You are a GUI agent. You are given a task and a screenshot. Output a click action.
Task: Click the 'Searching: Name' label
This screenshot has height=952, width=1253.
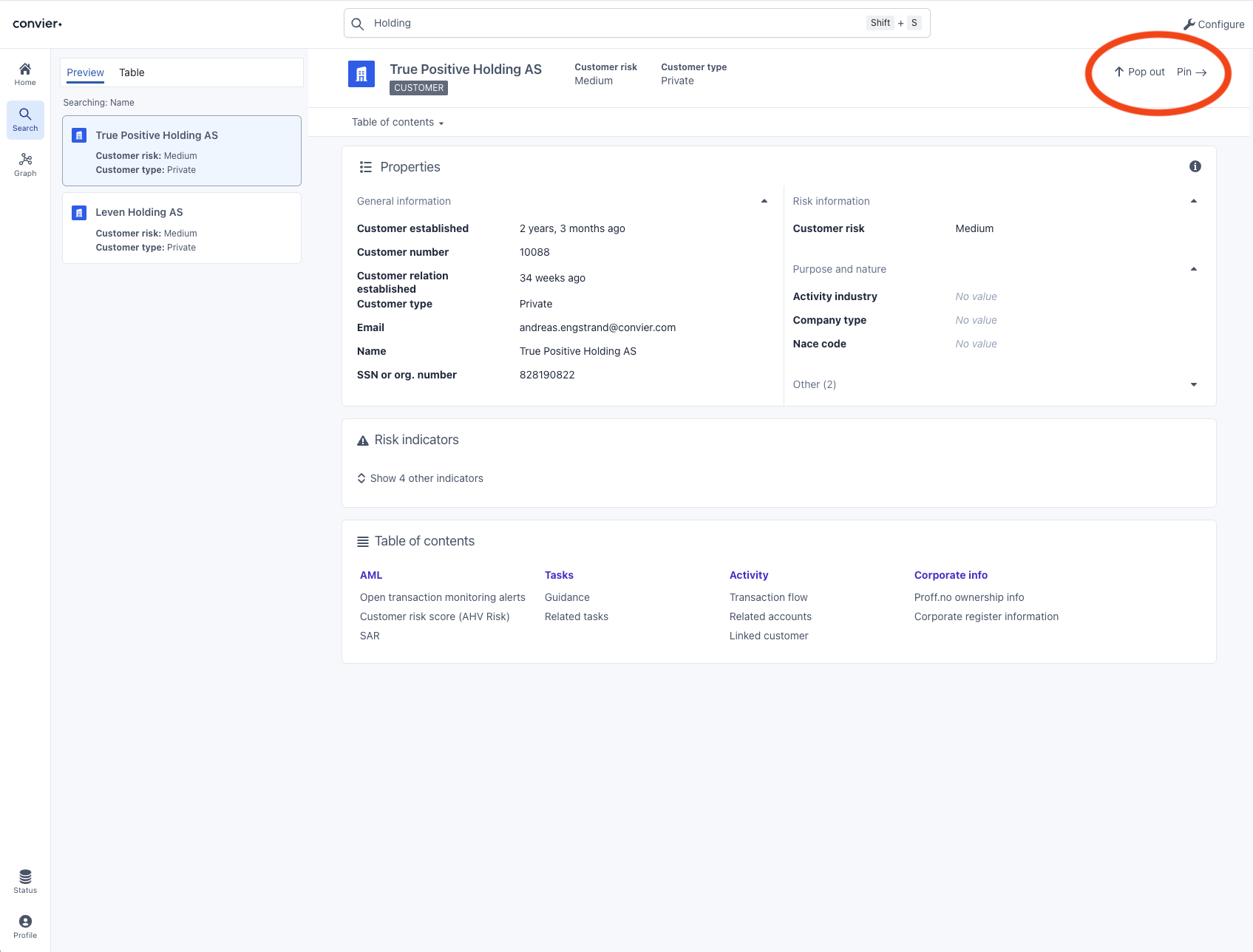(98, 103)
